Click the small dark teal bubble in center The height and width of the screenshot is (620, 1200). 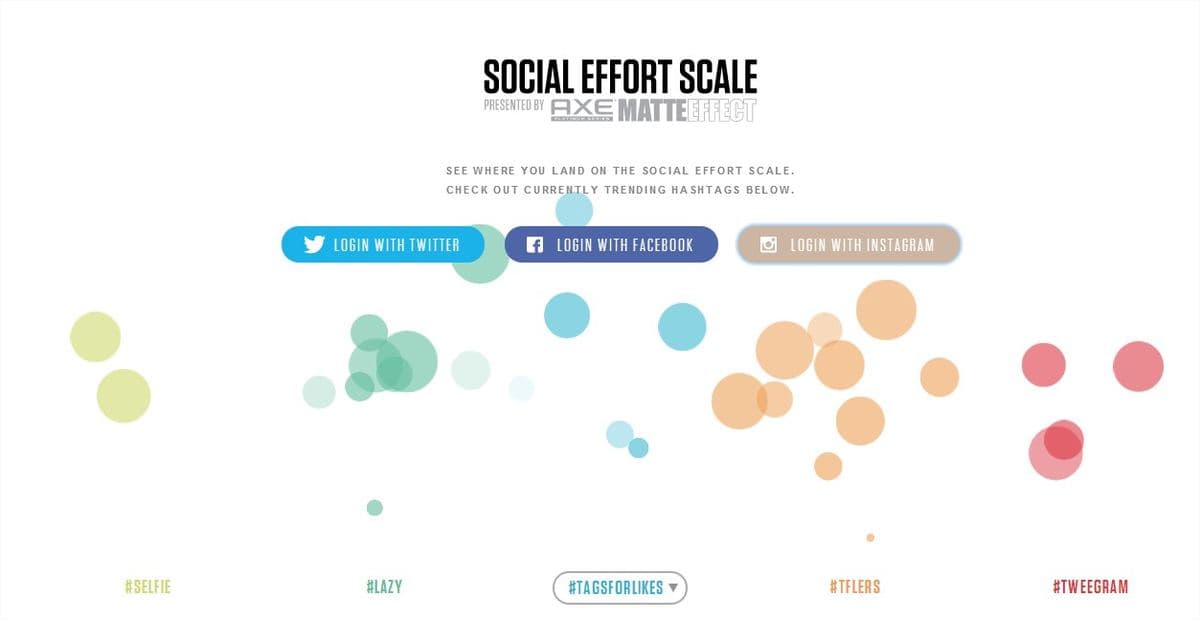tap(638, 448)
